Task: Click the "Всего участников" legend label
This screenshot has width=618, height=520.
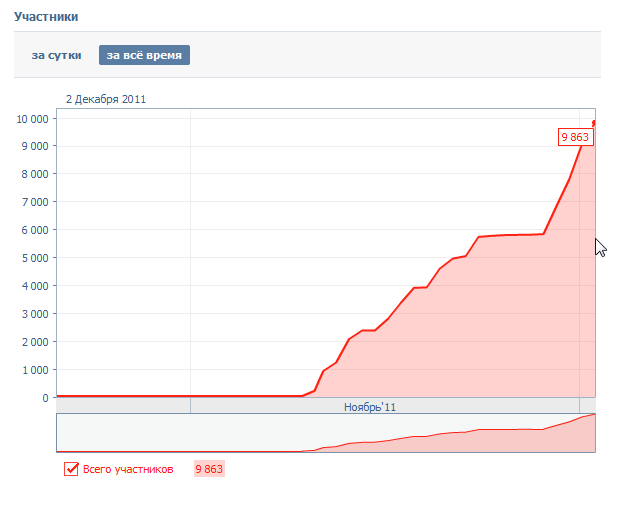Action: click(x=128, y=469)
